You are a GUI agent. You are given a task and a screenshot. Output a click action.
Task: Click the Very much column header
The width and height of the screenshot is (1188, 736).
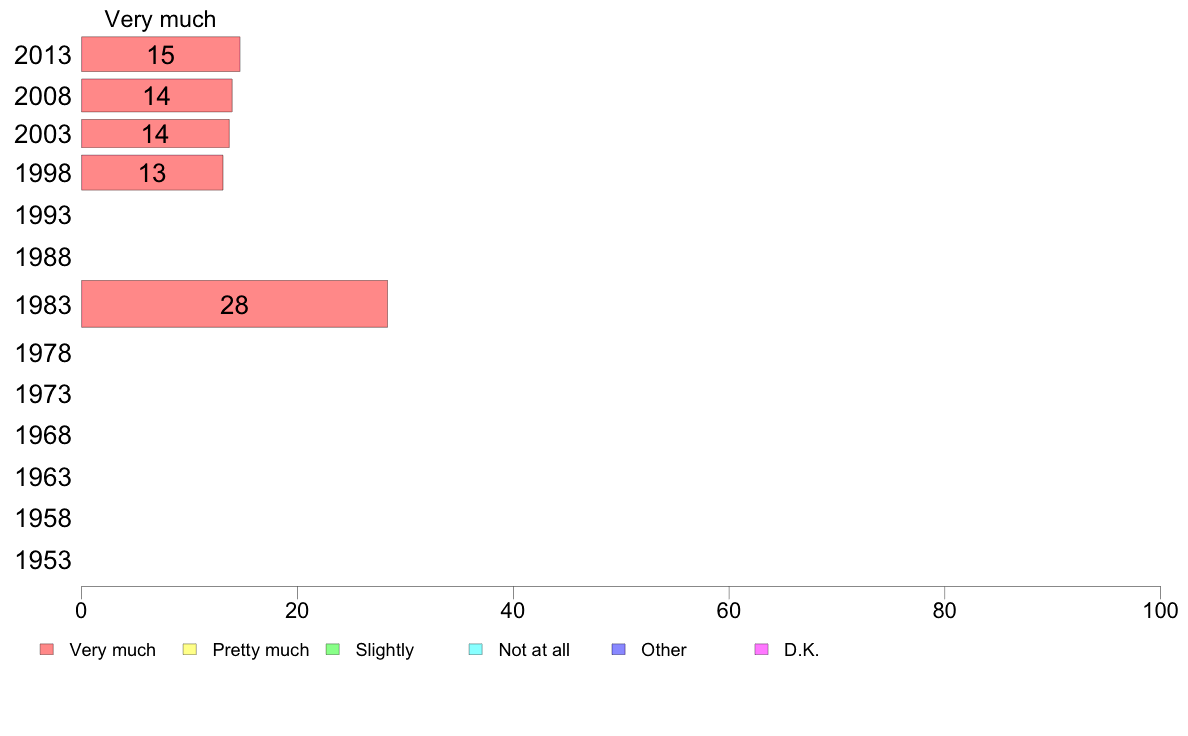pos(160,19)
